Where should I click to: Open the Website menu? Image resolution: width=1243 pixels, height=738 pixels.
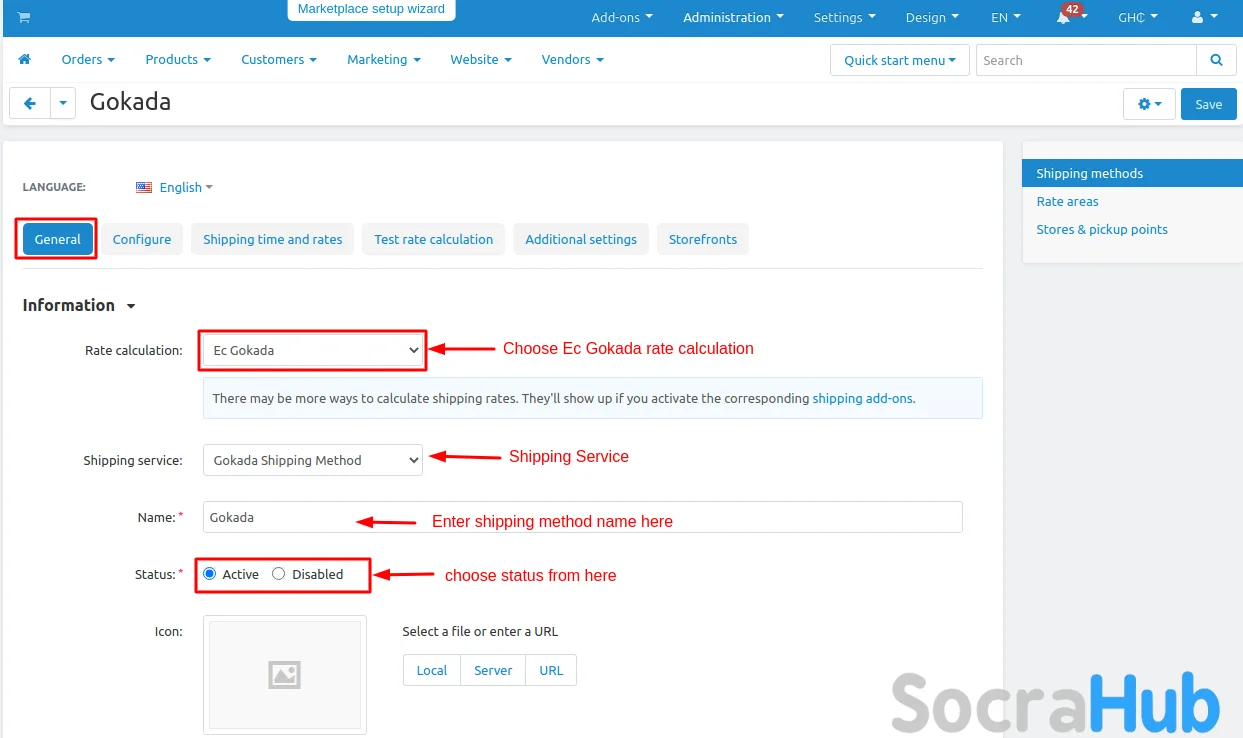(481, 59)
